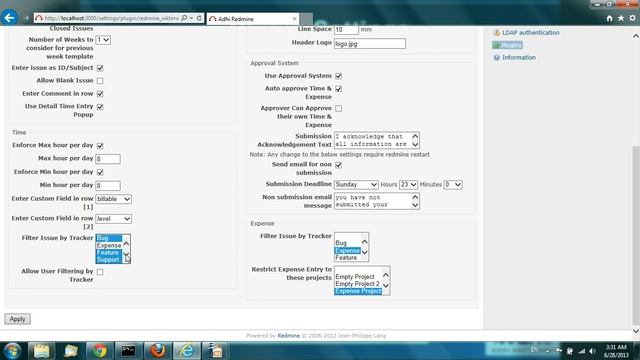640x360 pixels.
Task: Click the Min hour per day field
Action: coord(108,186)
